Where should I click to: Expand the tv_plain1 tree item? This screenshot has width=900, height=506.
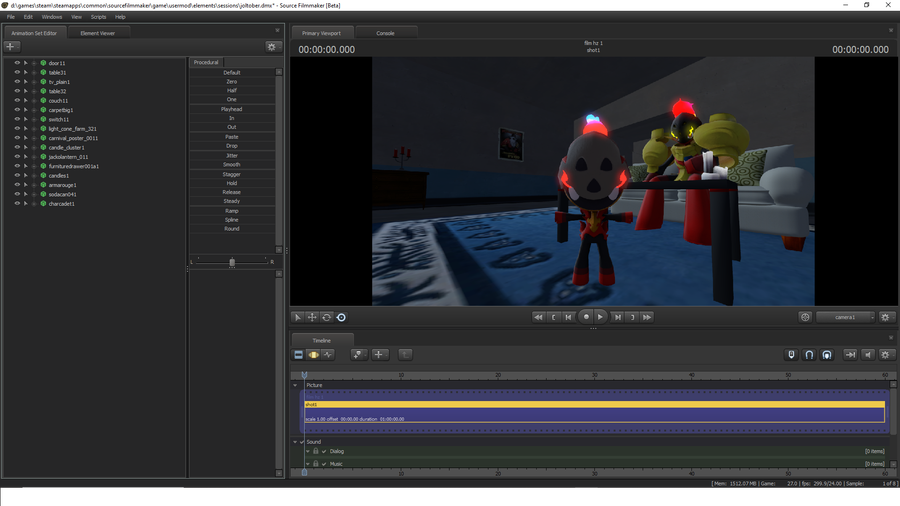(25, 81)
